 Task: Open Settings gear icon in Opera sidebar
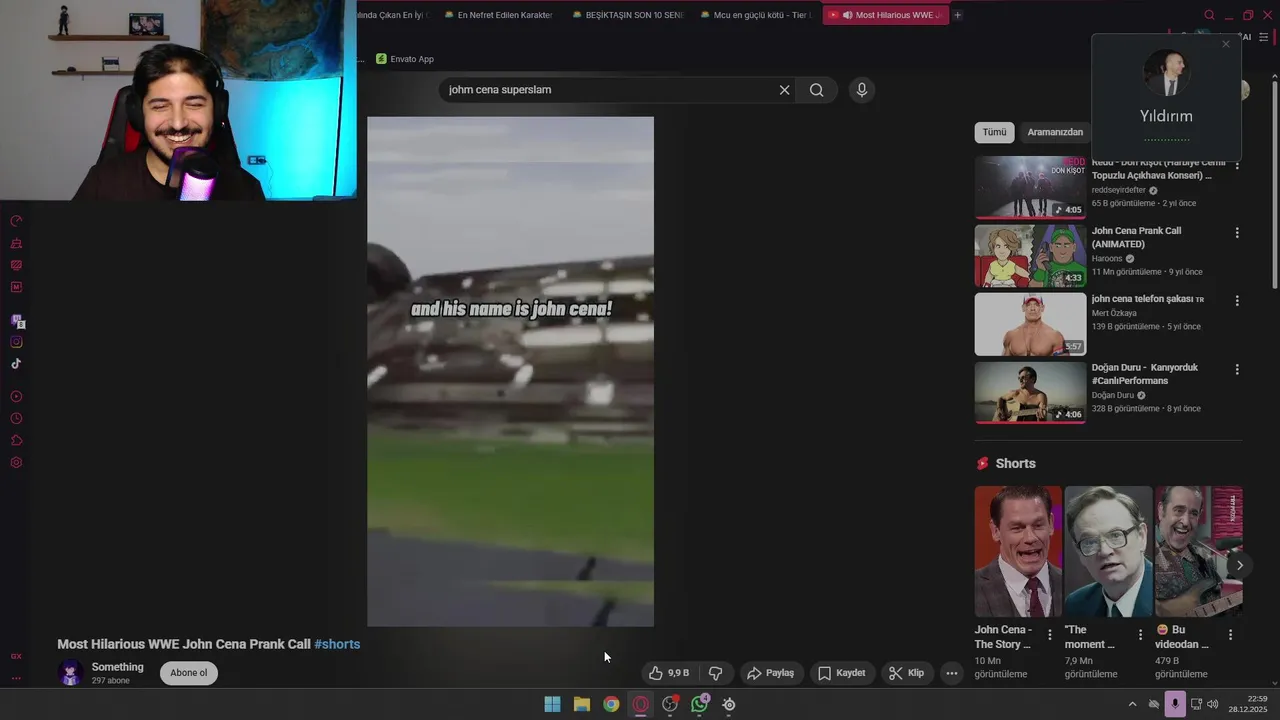pyautogui.click(x=16, y=463)
